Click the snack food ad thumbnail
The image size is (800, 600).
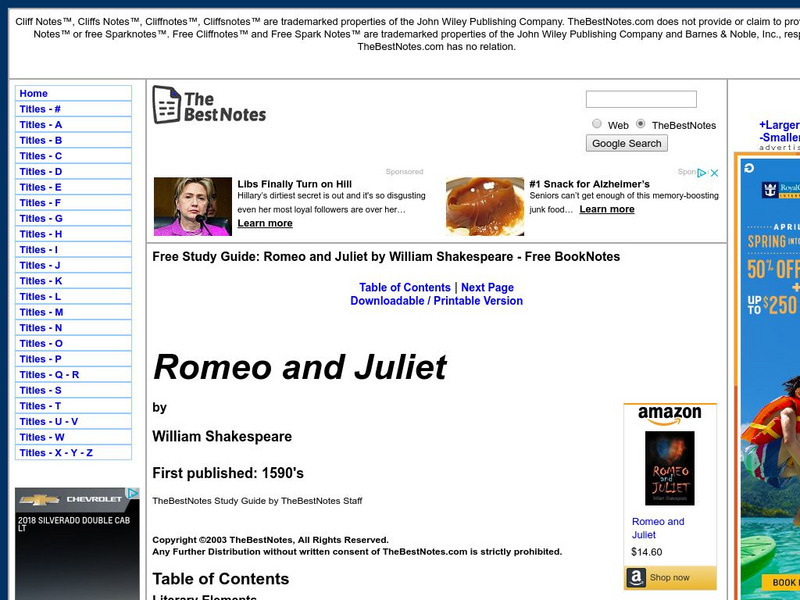pyautogui.click(x=485, y=207)
